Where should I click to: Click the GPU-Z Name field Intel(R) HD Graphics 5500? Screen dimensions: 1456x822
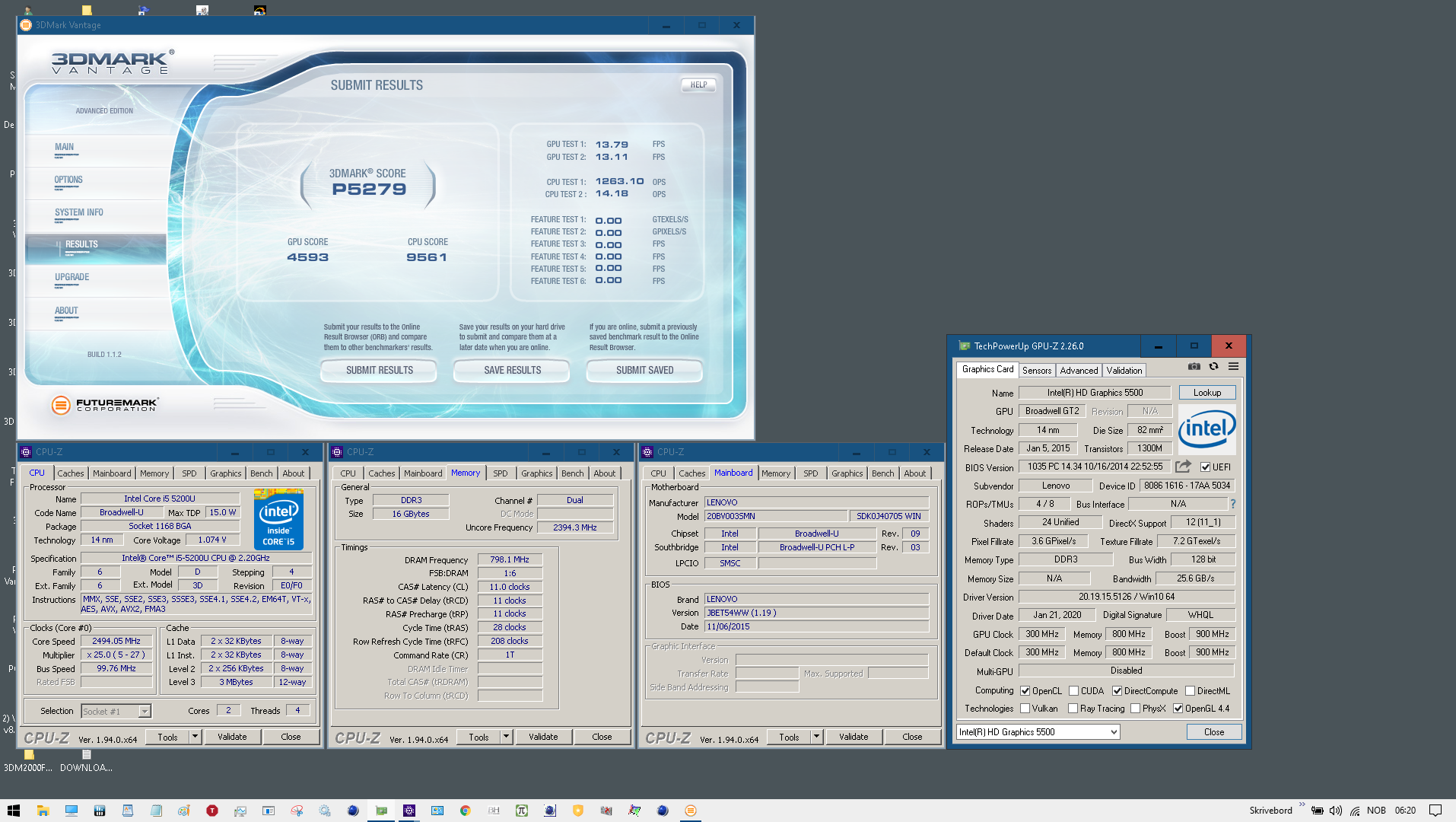[x=1095, y=393]
